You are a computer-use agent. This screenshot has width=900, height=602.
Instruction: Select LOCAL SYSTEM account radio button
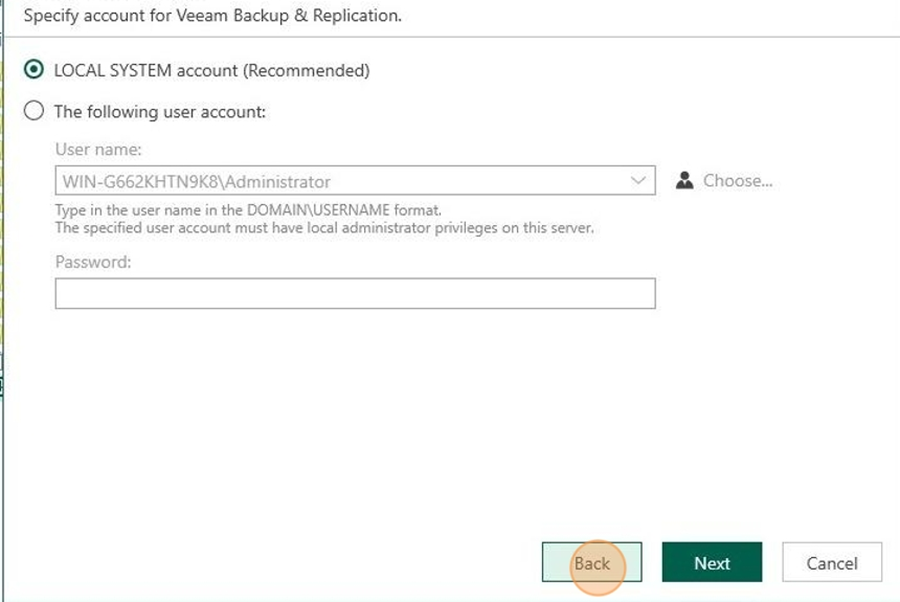coord(34,70)
